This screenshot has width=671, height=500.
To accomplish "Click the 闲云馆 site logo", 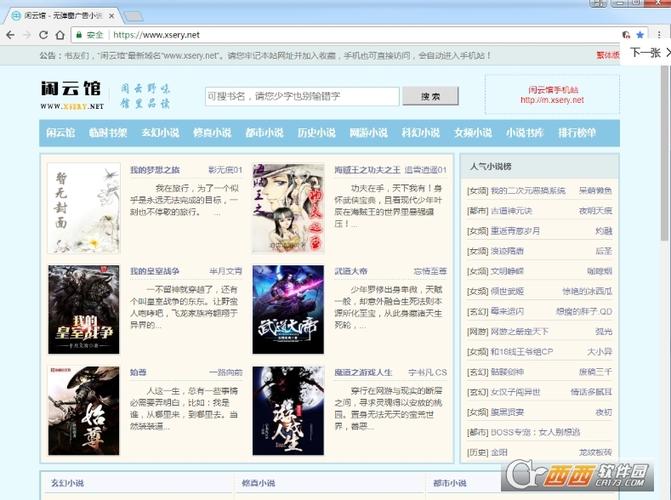I will [x=72, y=95].
